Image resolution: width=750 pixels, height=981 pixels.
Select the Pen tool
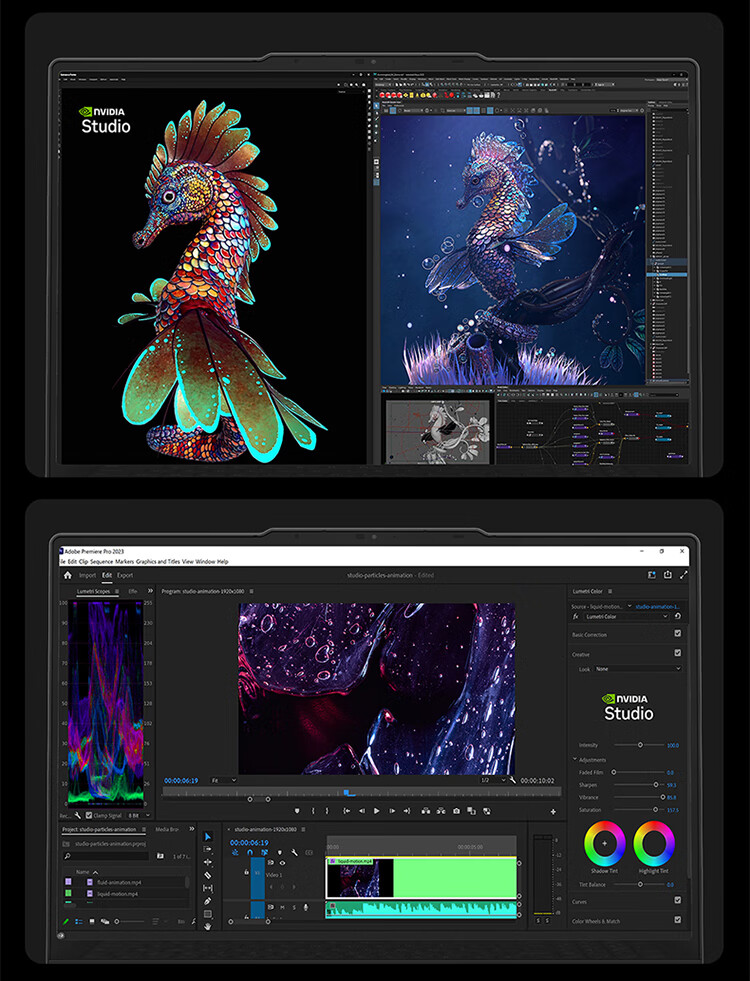point(208,901)
